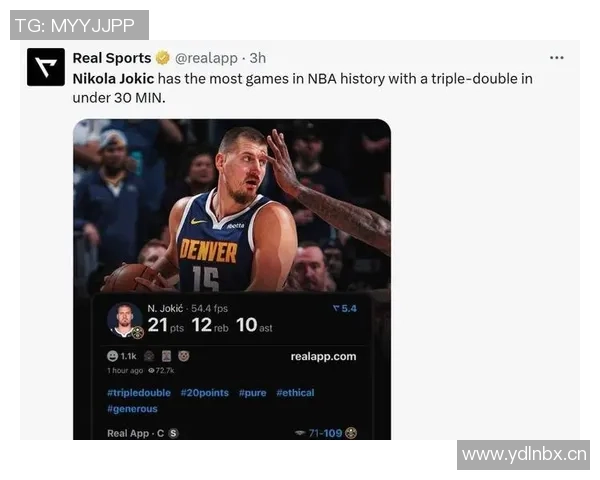Screen dimensions: 600x480
Task: Select the #tripledouble hashtag
Action: 139,393
